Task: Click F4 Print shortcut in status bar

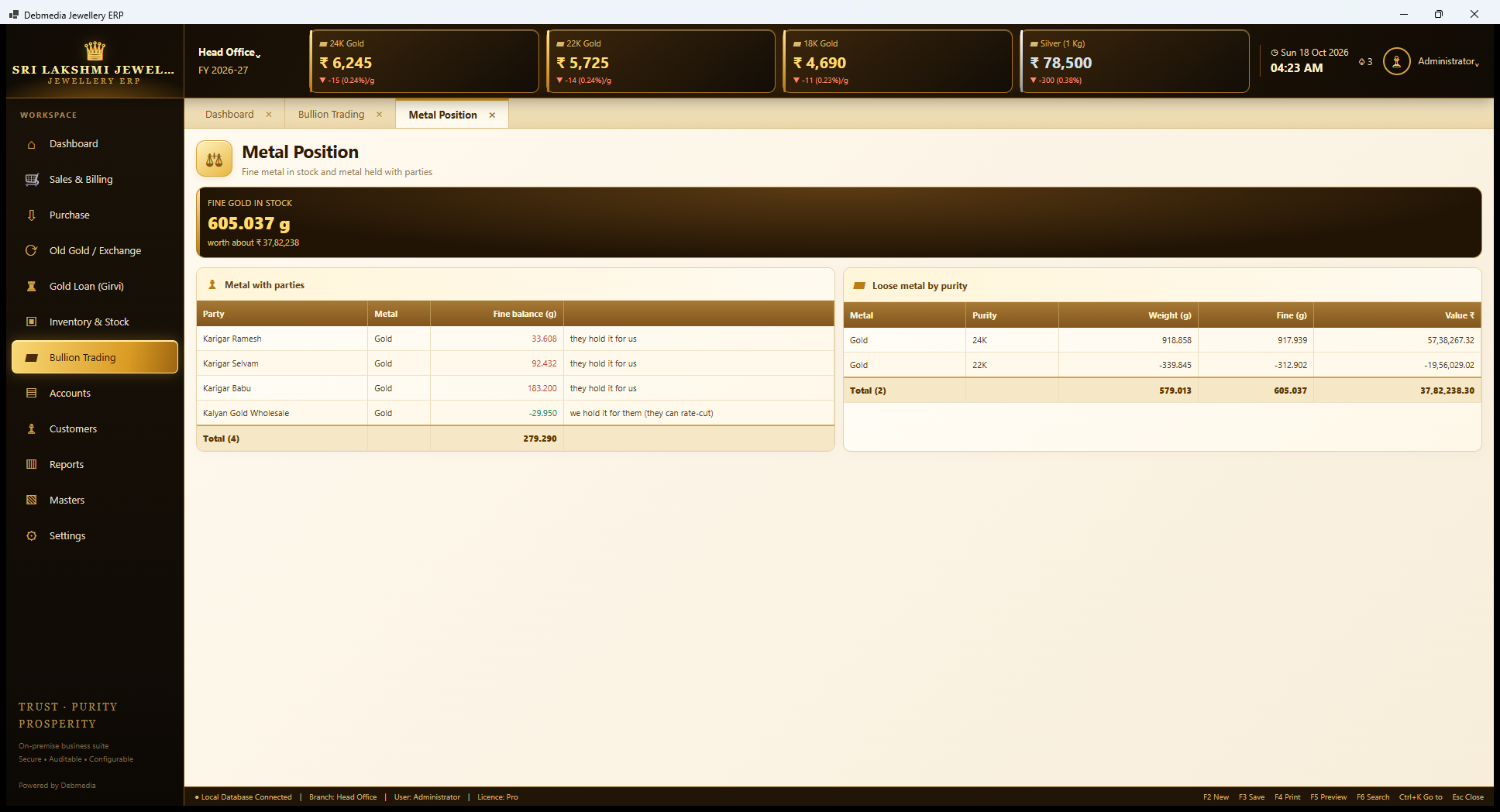Action: [x=1288, y=797]
